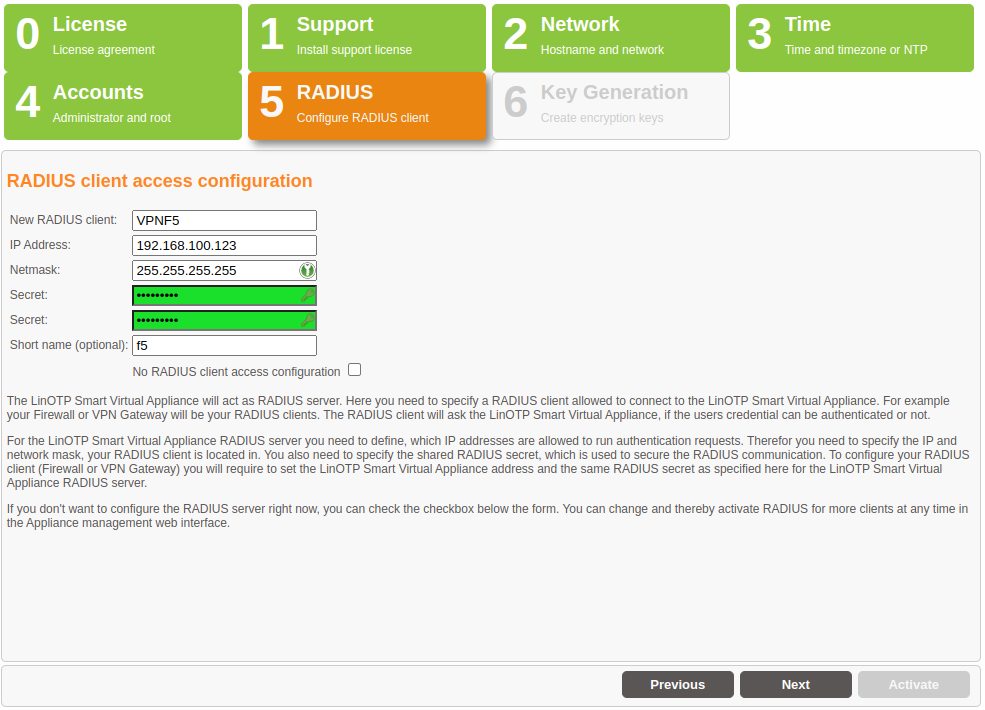985x710 pixels.
Task: Go to step 0 License tab
Action: pos(123,38)
